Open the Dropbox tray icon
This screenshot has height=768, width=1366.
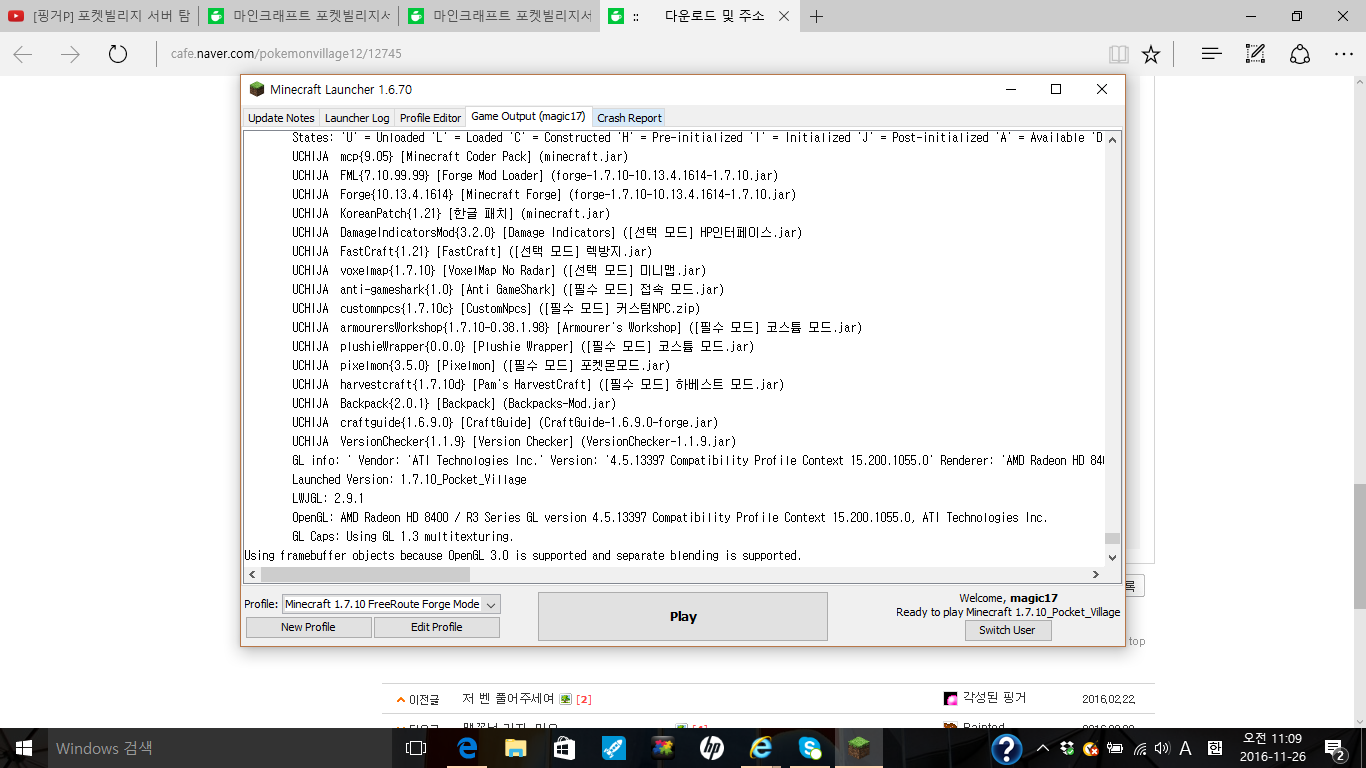1067,748
